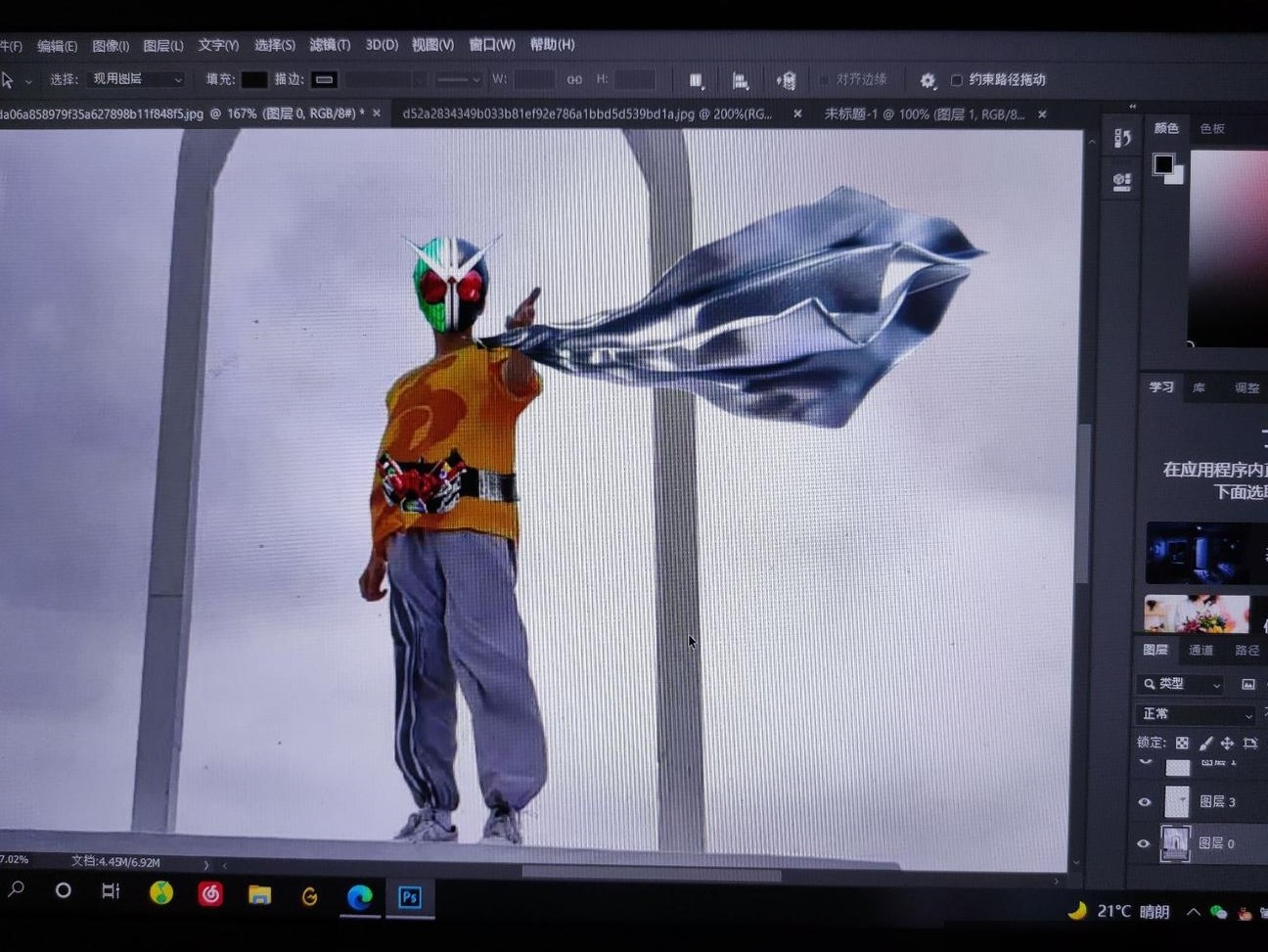
Task: Open the 3D cube panel icon
Action: point(1122,181)
